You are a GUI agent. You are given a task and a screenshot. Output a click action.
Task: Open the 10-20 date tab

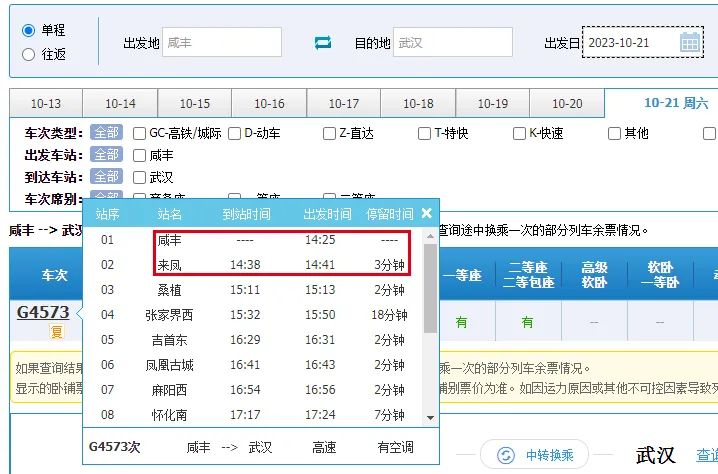567,104
